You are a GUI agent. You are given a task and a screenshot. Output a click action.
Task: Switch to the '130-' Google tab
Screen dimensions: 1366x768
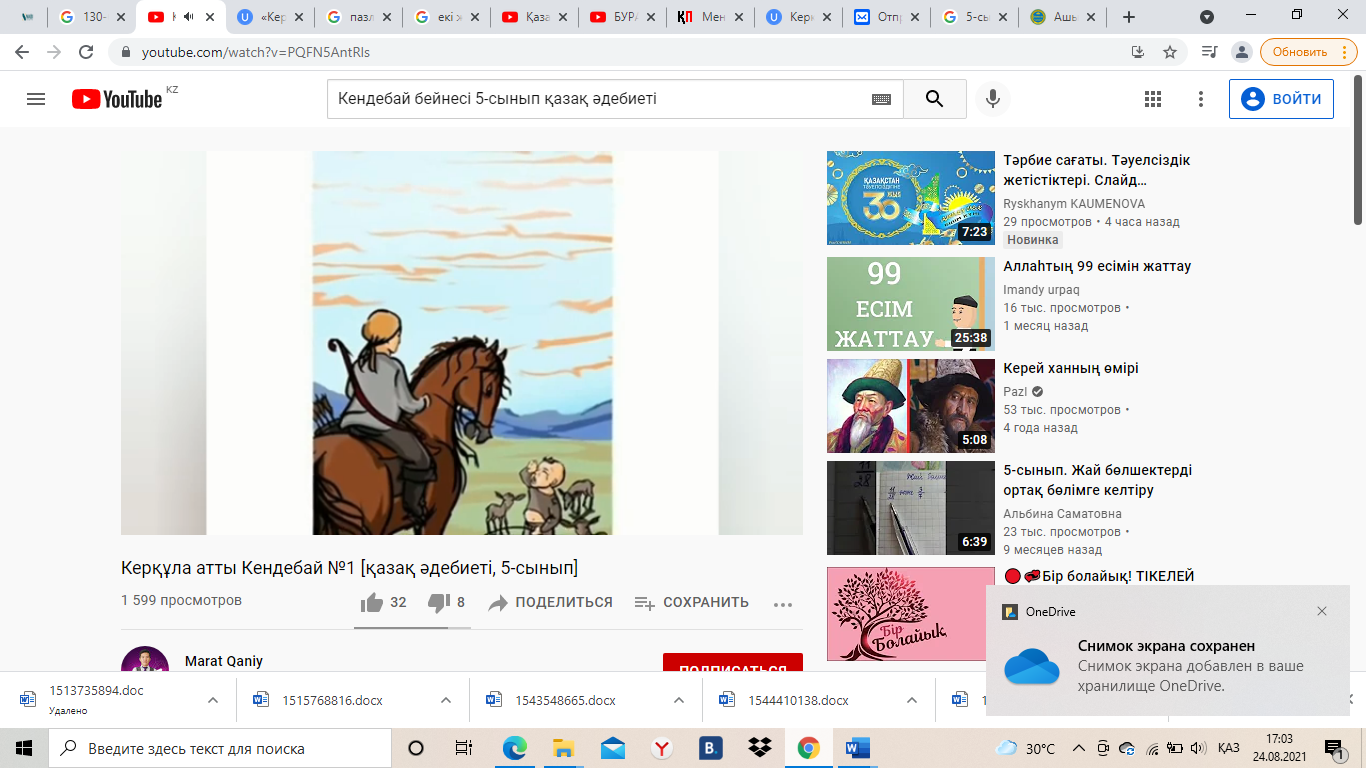tap(92, 17)
